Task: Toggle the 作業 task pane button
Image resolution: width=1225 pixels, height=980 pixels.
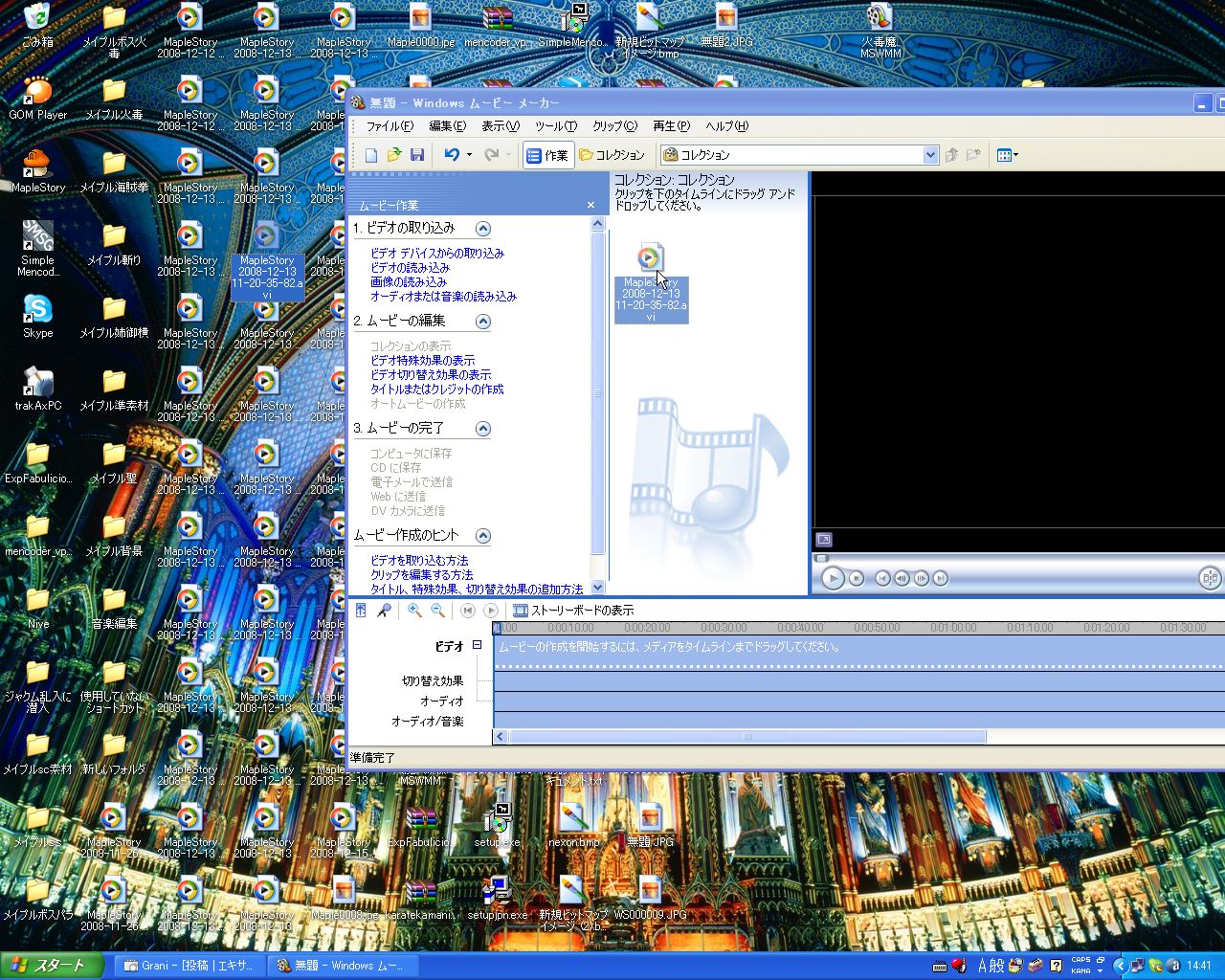Action: pos(548,155)
